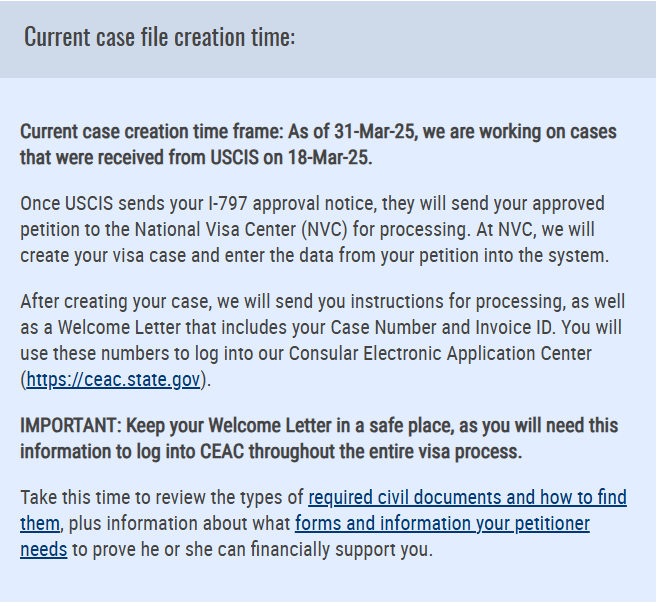This screenshot has height=606, width=661.
Task: Click "Consular Electronic Application Center" text
Action: point(440,354)
